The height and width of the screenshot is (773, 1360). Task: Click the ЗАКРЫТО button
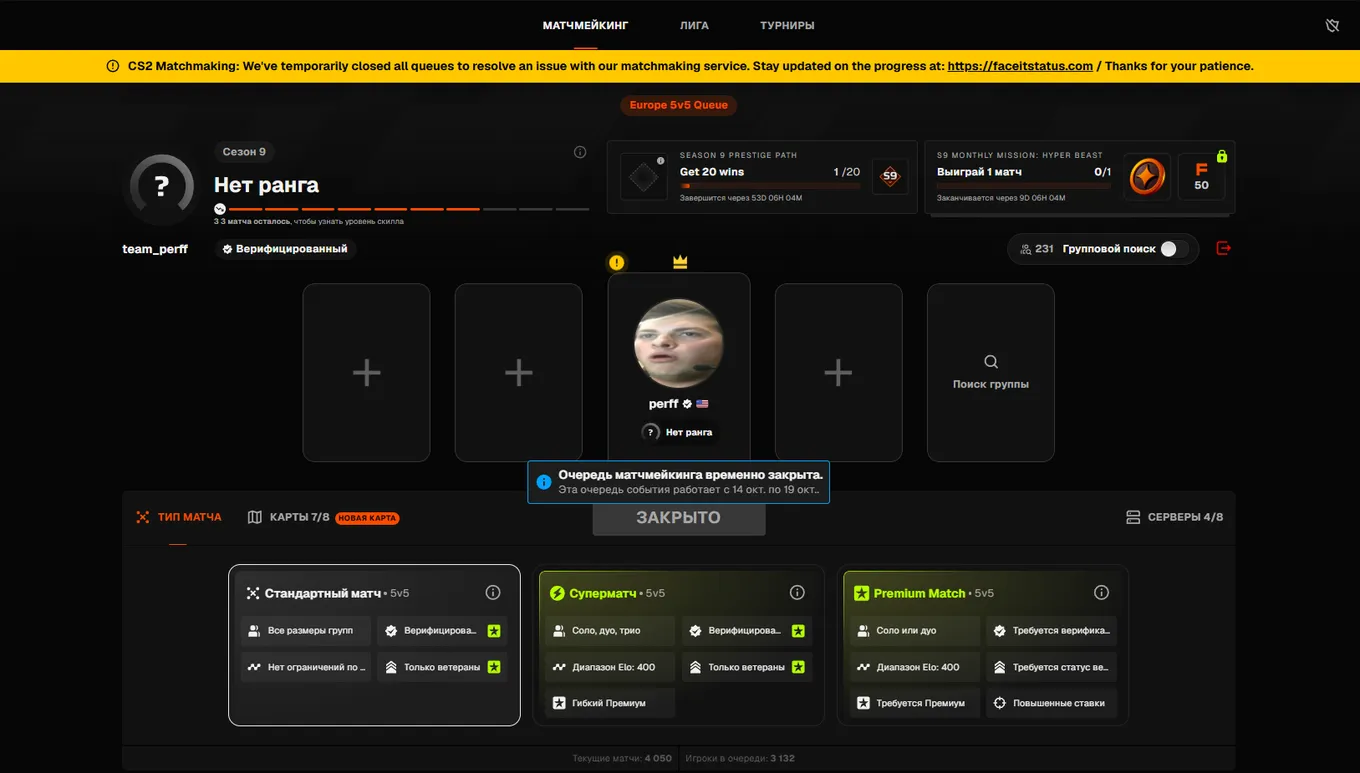click(x=679, y=518)
